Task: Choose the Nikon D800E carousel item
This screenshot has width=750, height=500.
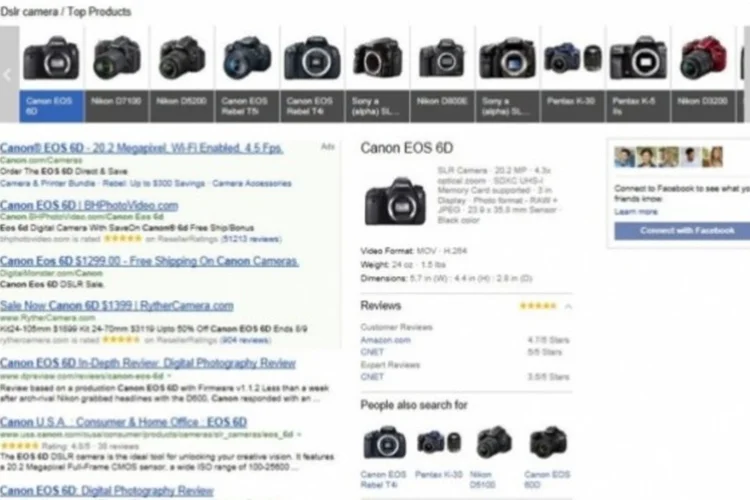Action: 442,74
